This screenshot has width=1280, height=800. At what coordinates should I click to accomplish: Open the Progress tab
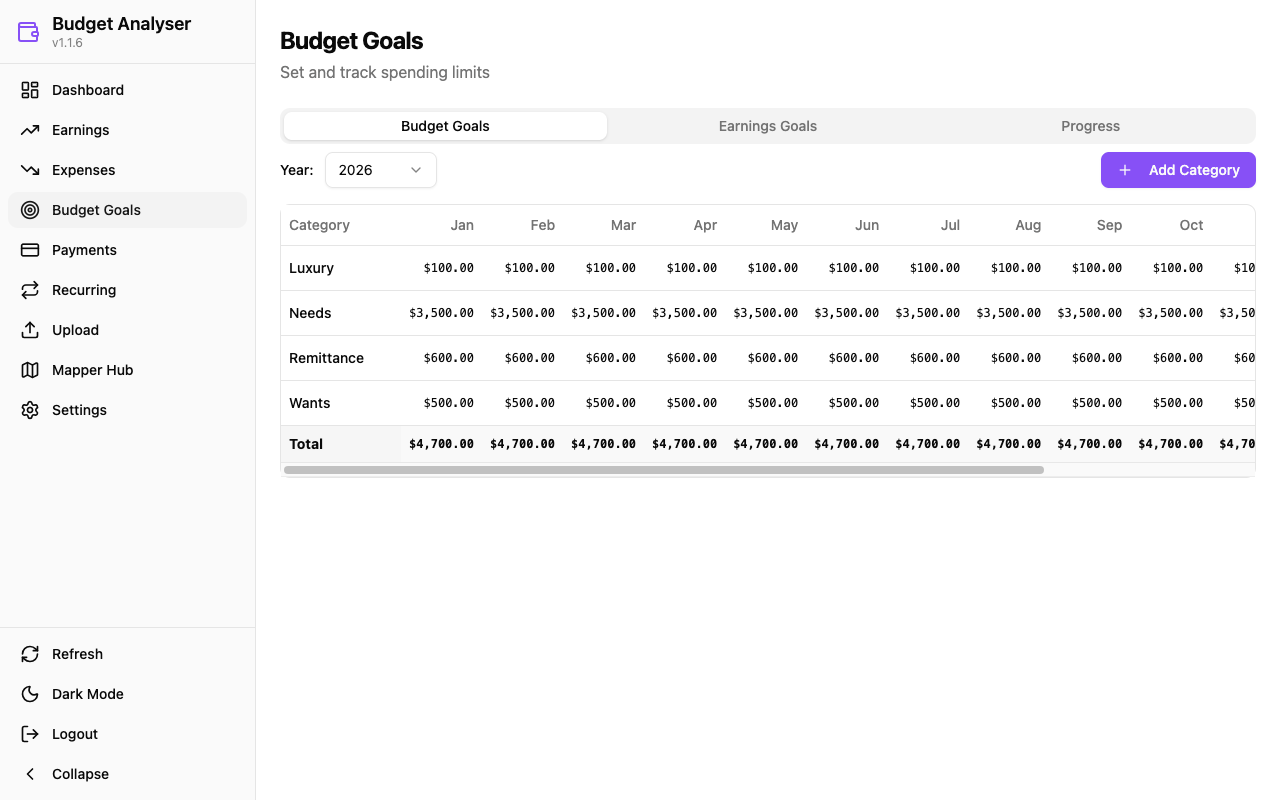(x=1090, y=126)
